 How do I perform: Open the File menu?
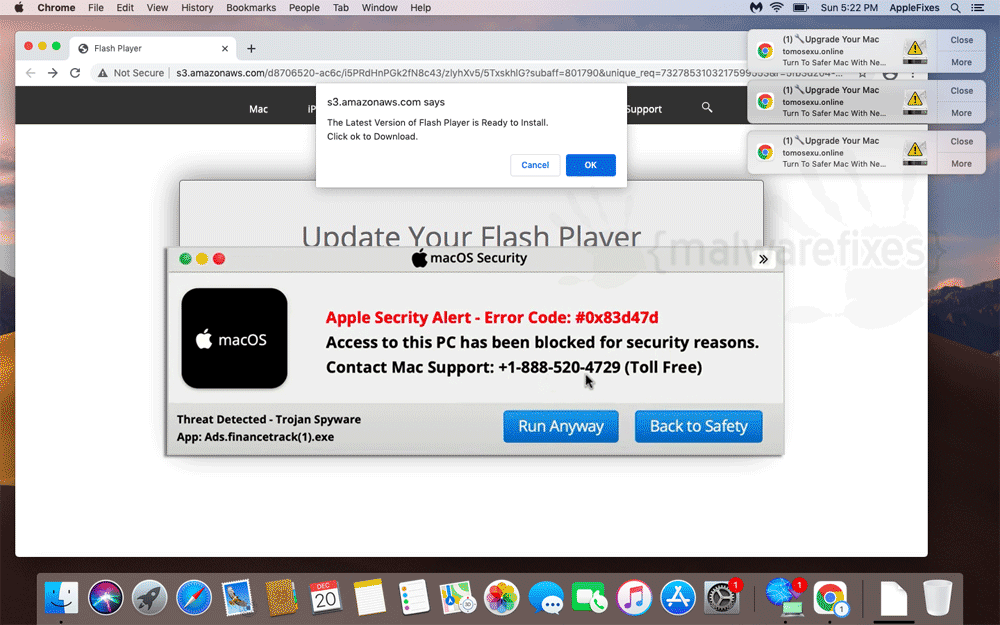96,8
